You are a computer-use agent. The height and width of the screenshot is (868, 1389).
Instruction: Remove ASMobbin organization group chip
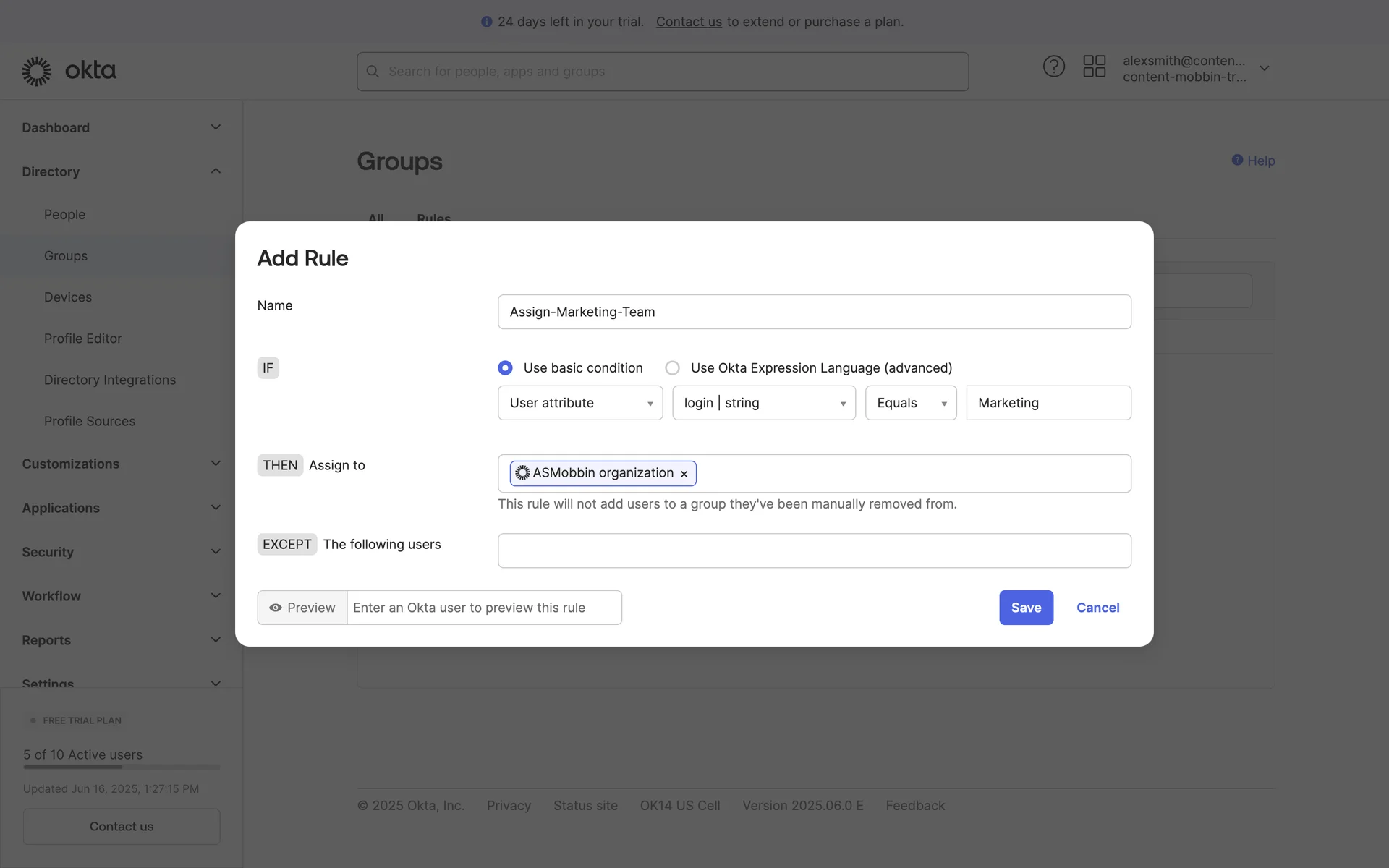[684, 474]
